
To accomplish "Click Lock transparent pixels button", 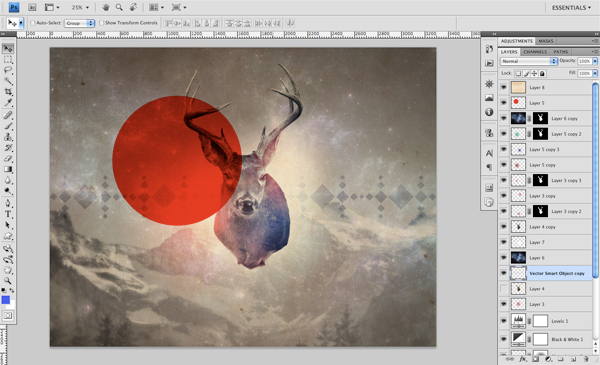I will click(x=518, y=73).
